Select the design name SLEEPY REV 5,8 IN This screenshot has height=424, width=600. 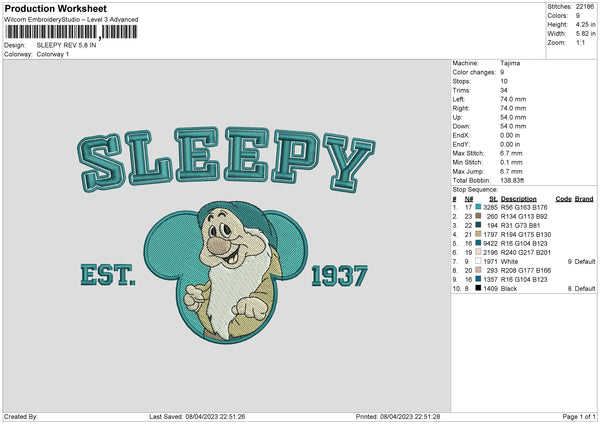(x=66, y=45)
